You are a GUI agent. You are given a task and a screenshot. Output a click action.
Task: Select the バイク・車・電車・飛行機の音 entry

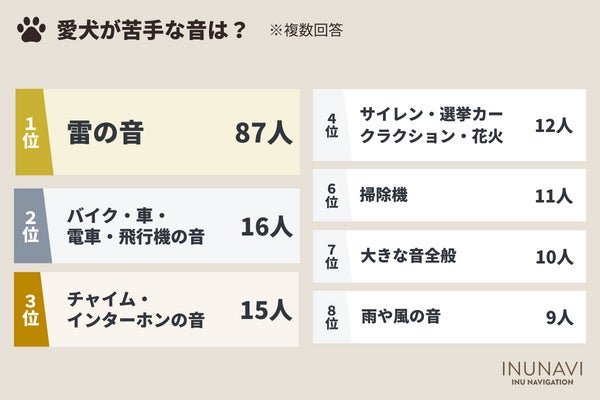pyautogui.click(x=132, y=226)
